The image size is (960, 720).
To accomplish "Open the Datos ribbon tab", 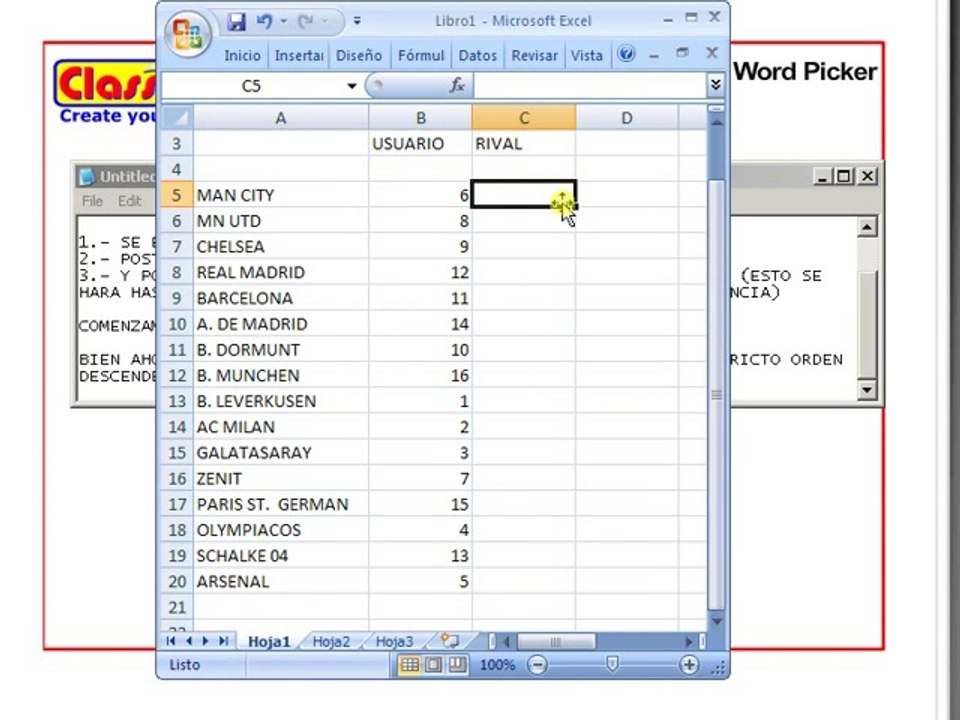I will 478,56.
